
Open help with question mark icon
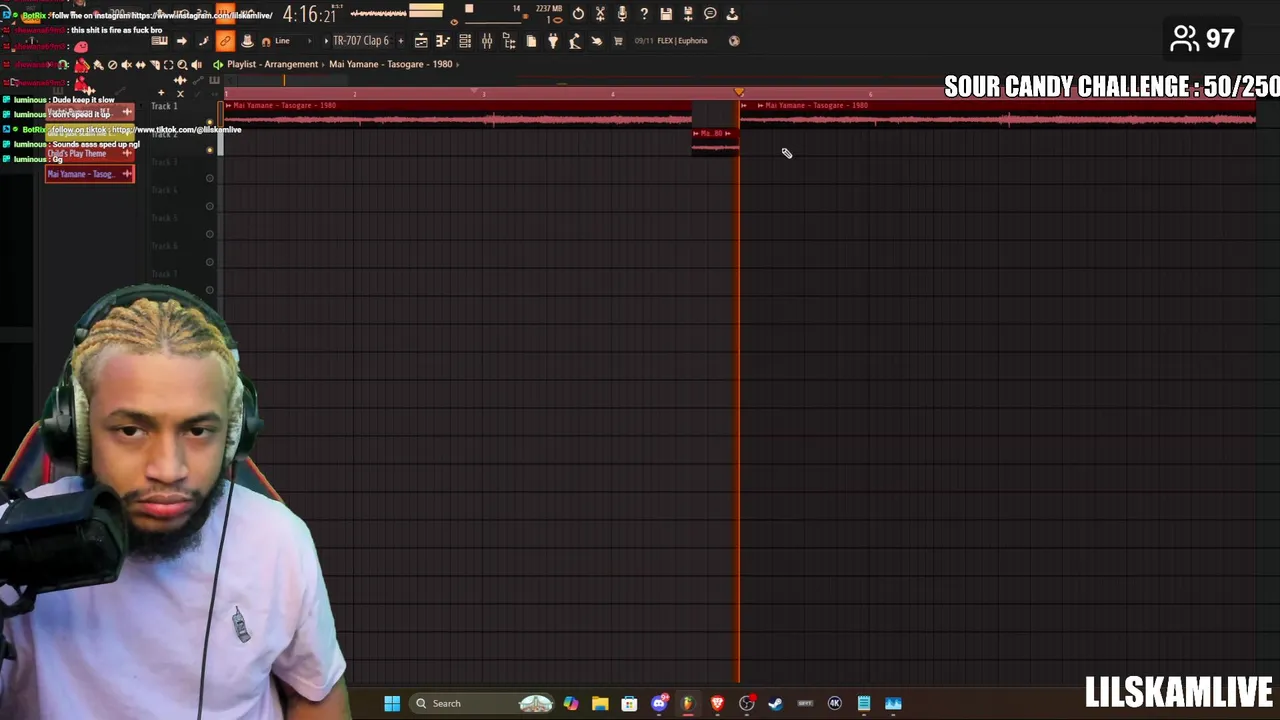(x=644, y=13)
